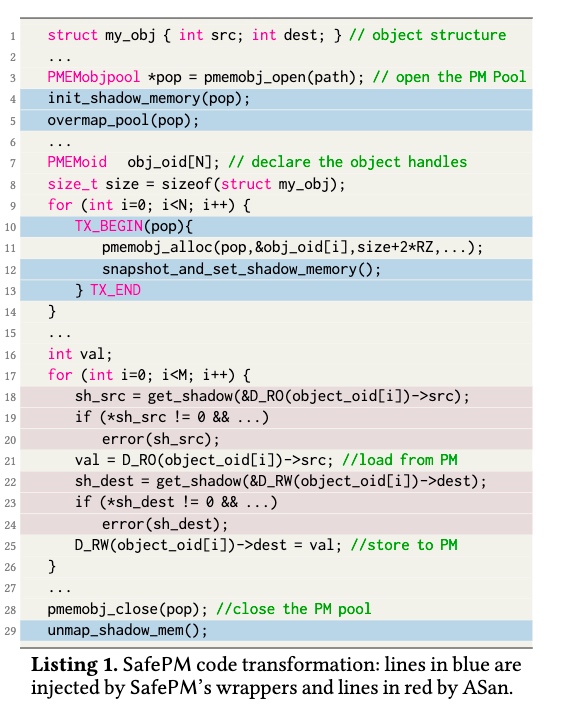Select the overmap_pool(pop) code line
570x708 pixels.
[276, 121]
